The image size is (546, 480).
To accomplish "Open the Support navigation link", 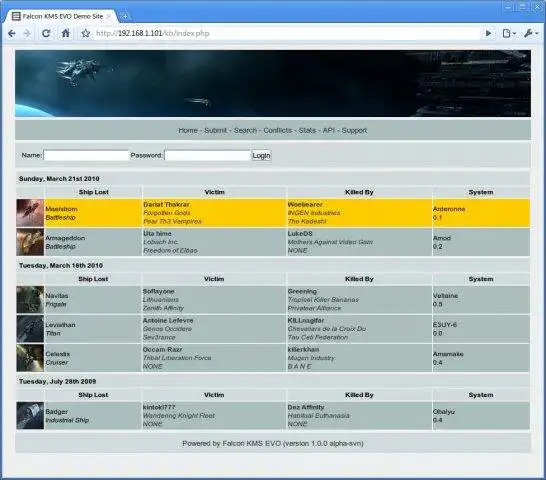I will point(354,130).
